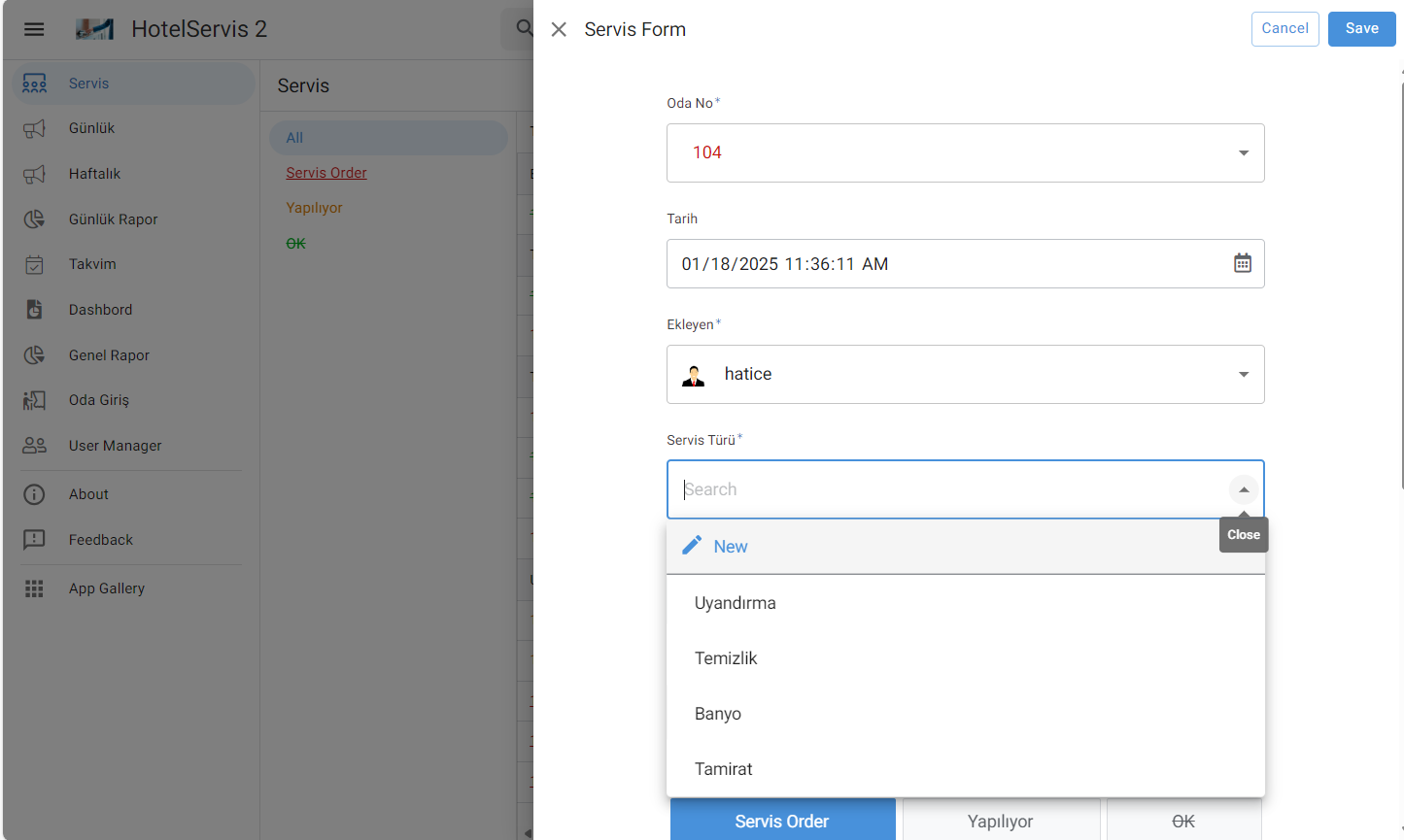
Task: Click the Günlük megaphone icon in sidebar
Action: tap(34, 128)
